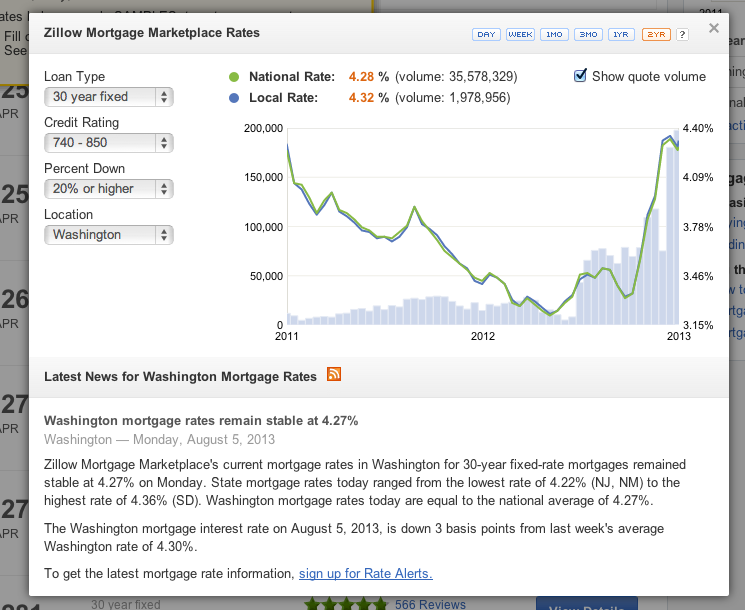Click the National Rate 4.28 value
This screenshot has height=610, width=745.
click(361, 76)
